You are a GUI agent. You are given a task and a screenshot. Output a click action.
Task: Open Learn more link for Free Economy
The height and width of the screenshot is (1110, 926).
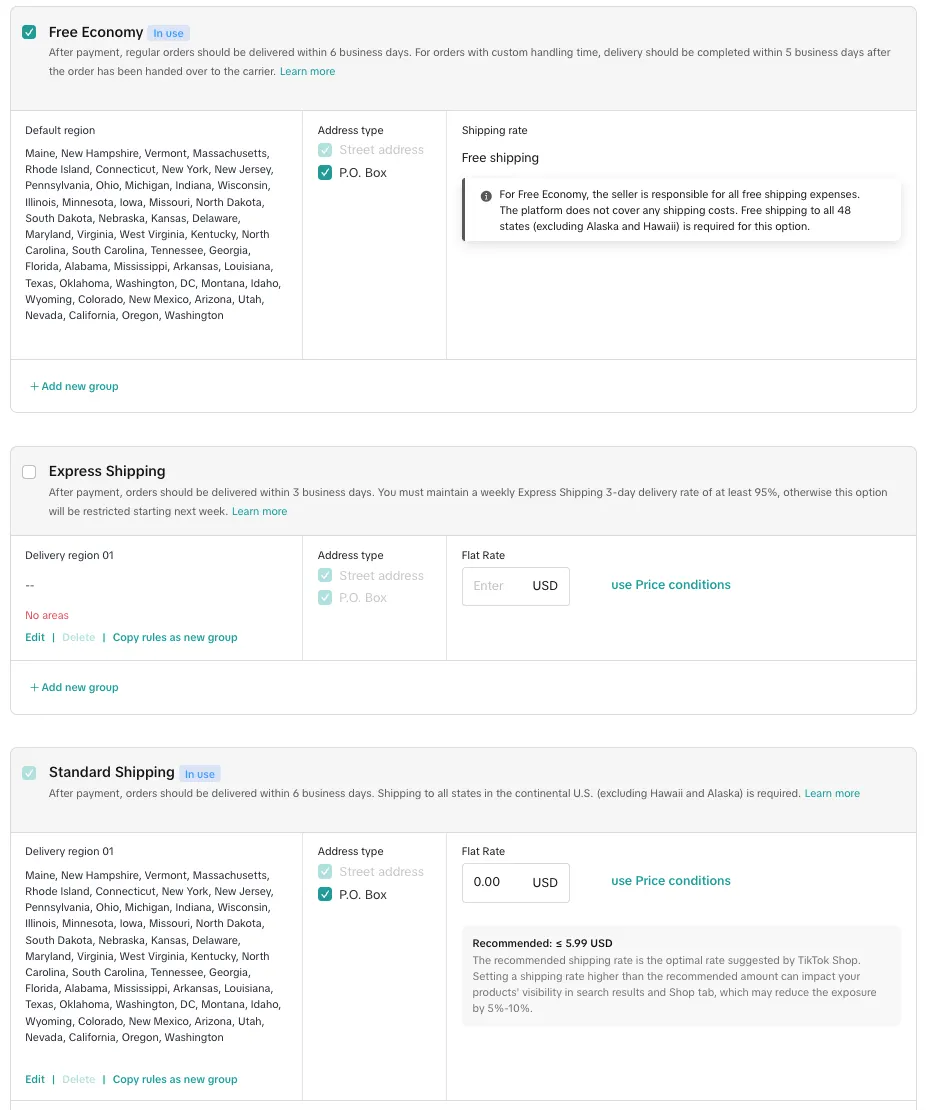[307, 72]
